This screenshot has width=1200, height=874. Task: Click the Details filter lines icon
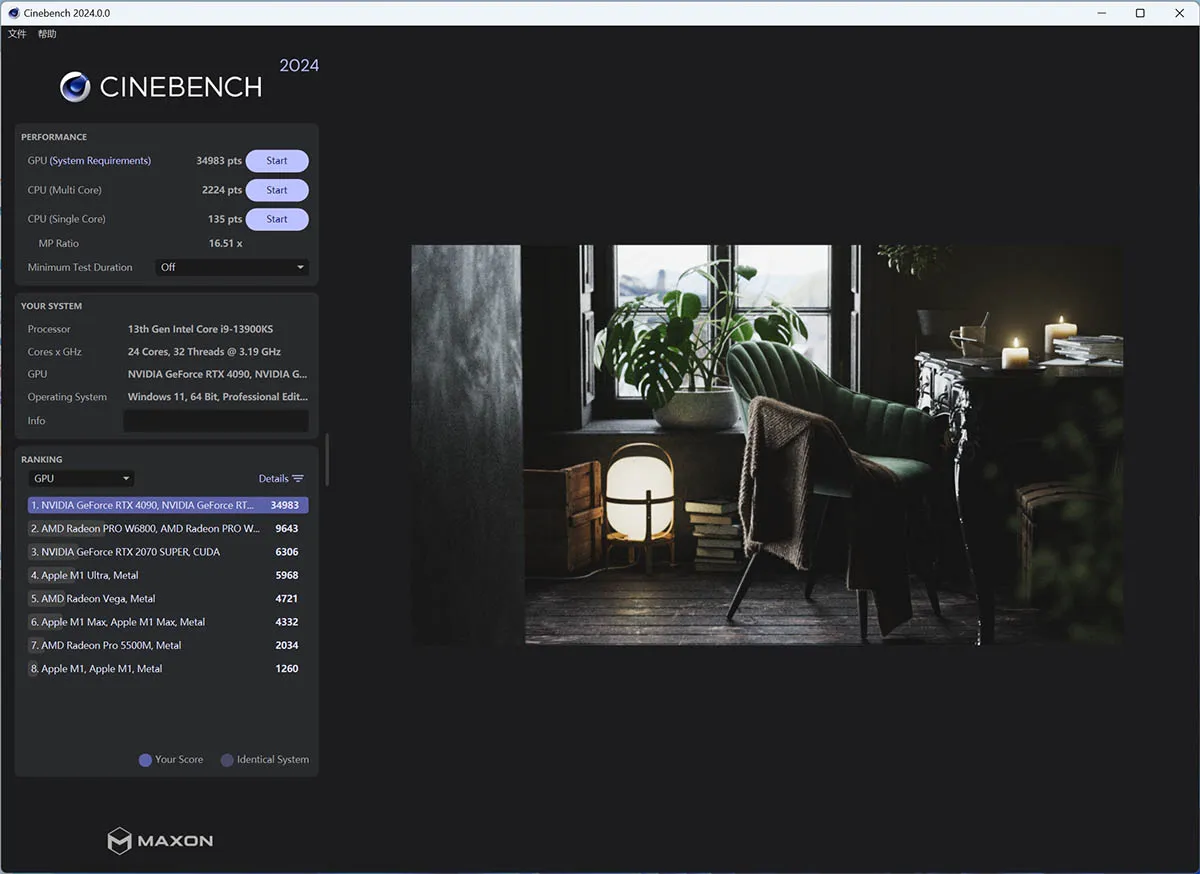point(298,479)
